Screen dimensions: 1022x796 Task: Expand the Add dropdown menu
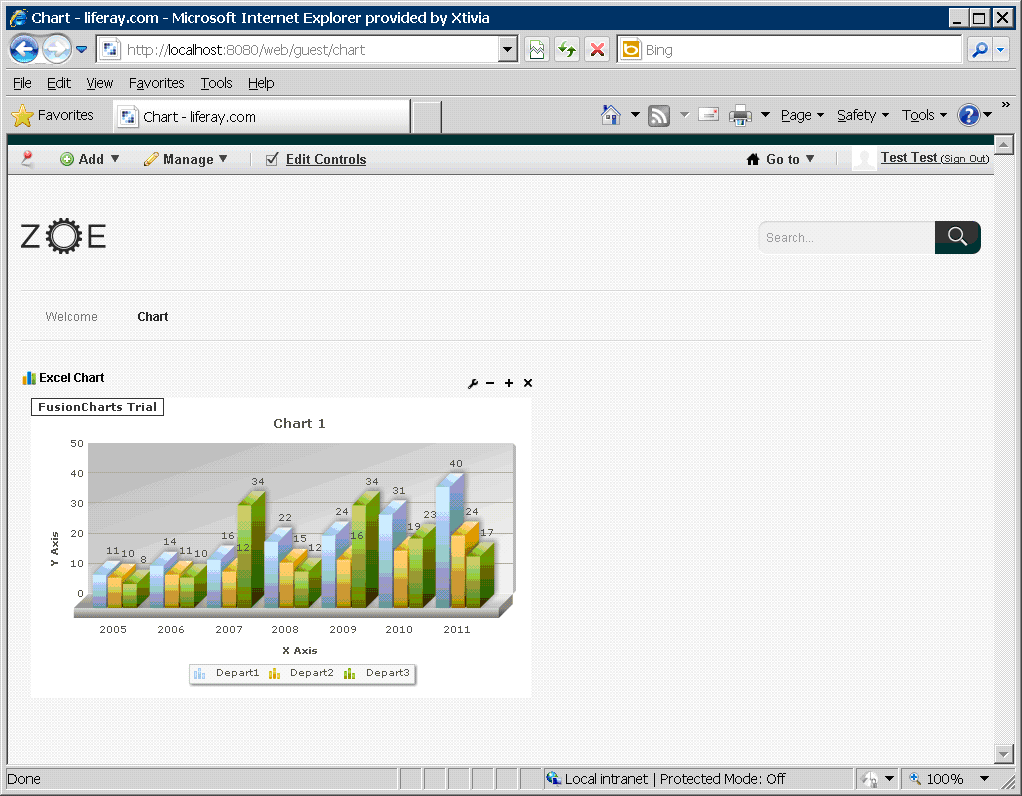90,159
